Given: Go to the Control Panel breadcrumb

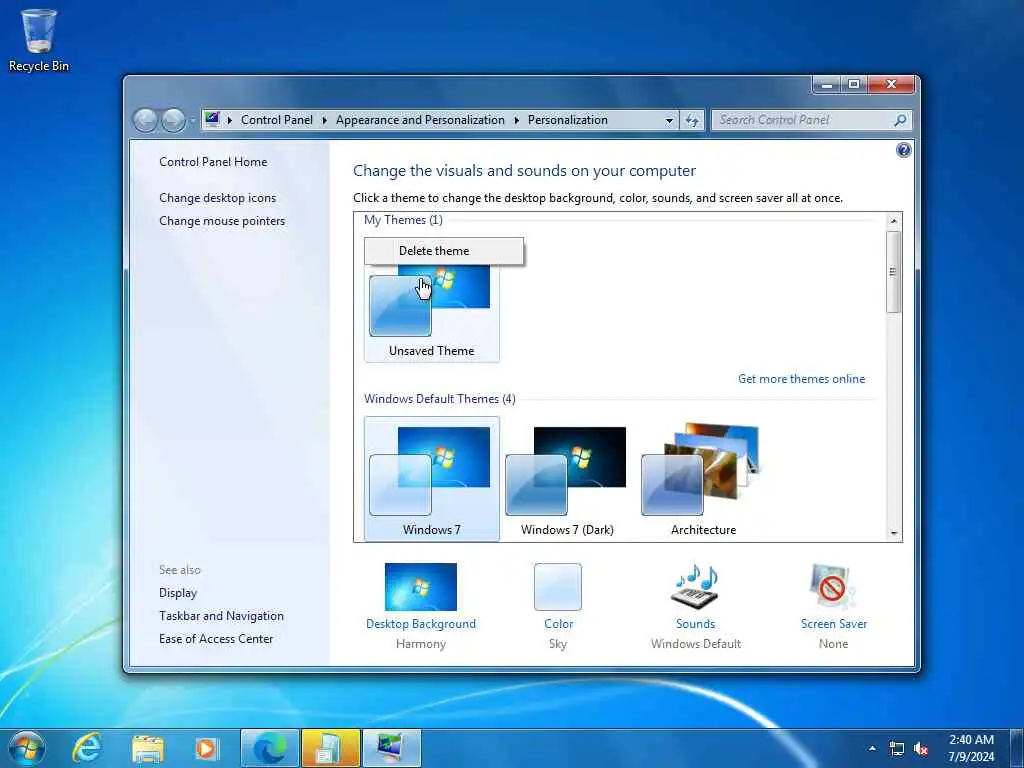Looking at the screenshot, I should (277, 120).
